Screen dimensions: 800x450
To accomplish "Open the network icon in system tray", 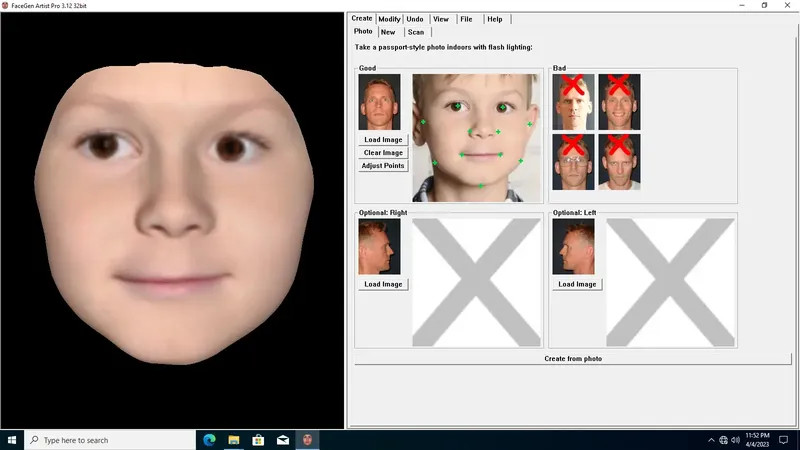I will coord(723,440).
